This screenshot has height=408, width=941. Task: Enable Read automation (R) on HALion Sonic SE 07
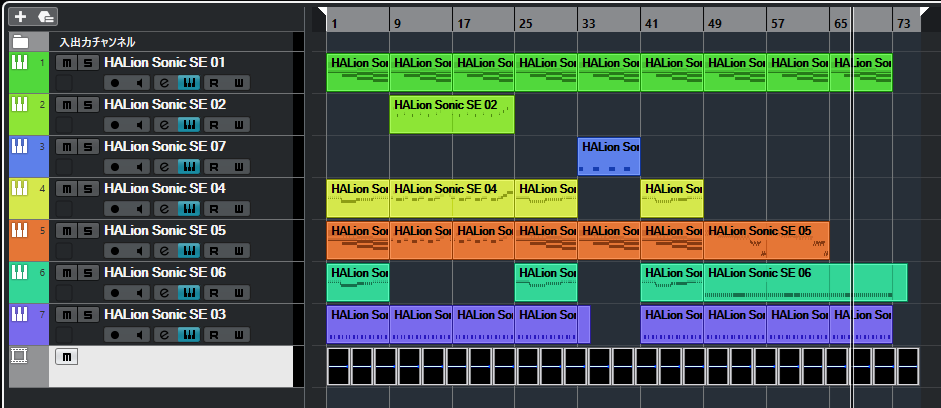tap(214, 167)
